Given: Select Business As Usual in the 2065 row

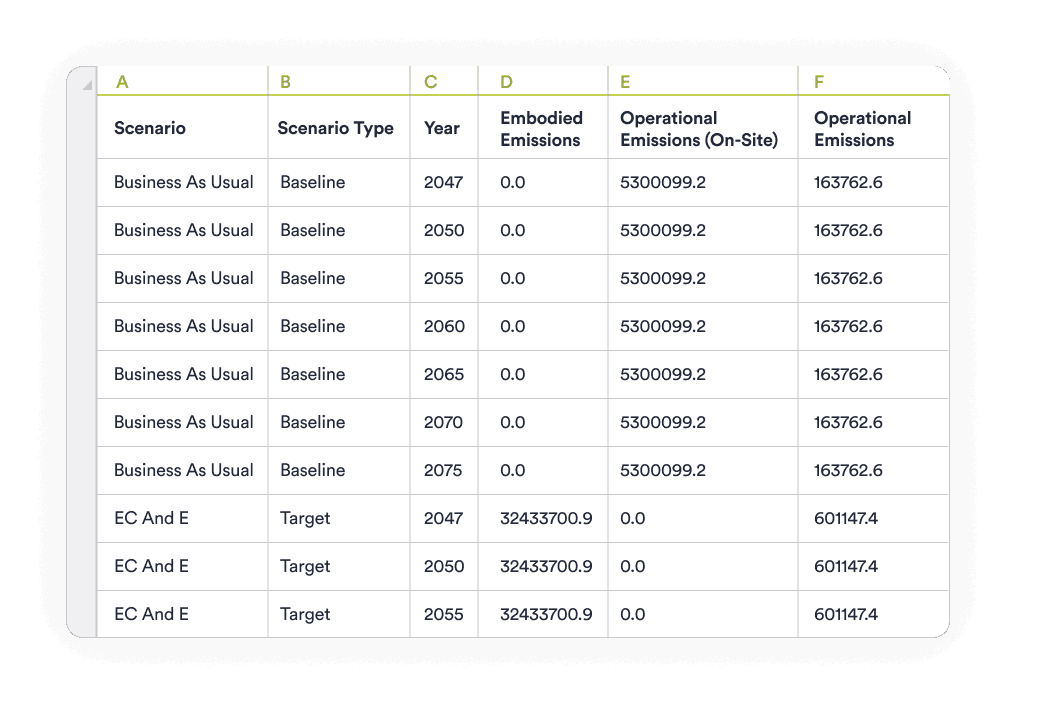Looking at the screenshot, I should tap(184, 374).
